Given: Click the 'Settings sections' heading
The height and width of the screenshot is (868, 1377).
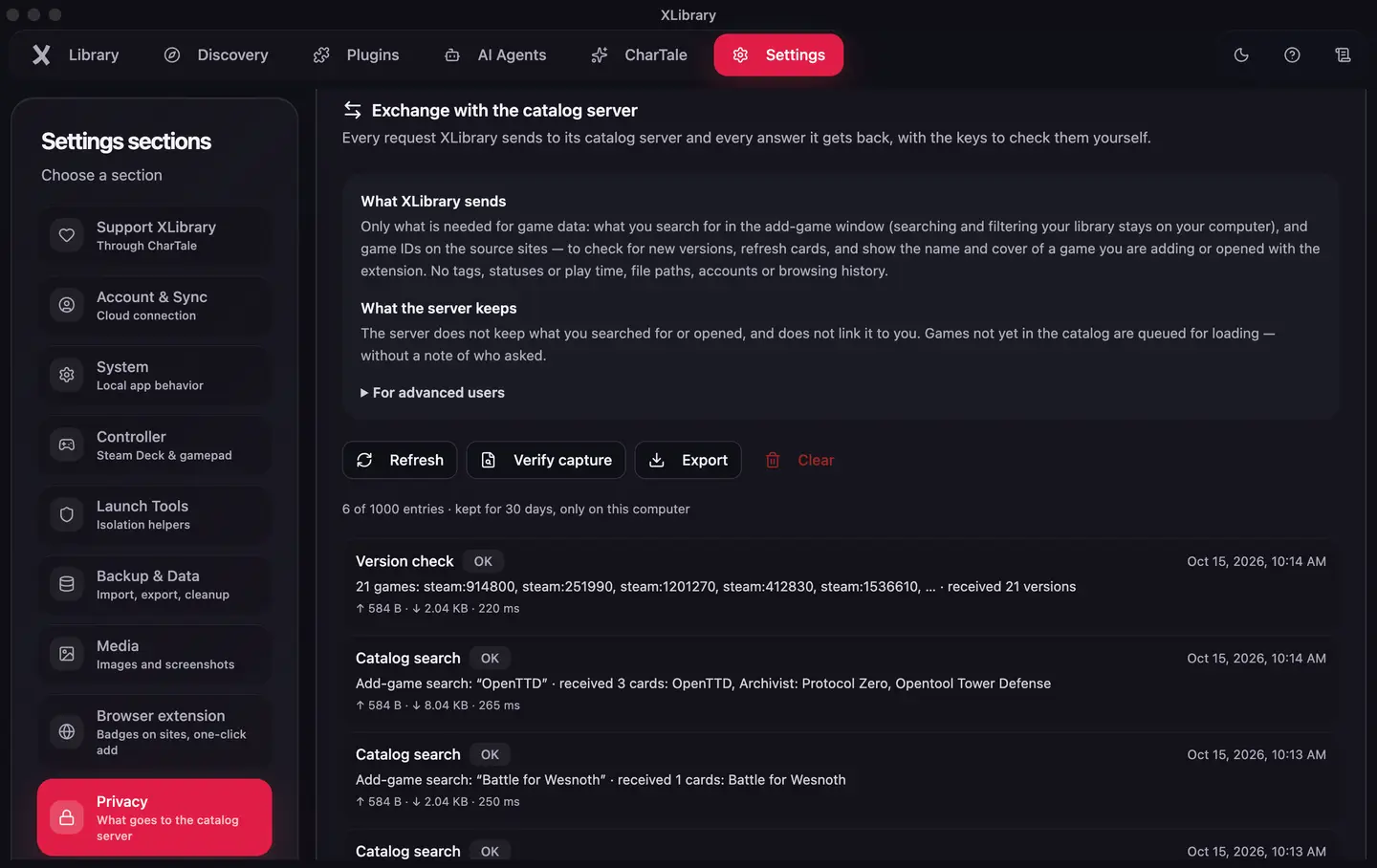Looking at the screenshot, I should pos(126,141).
